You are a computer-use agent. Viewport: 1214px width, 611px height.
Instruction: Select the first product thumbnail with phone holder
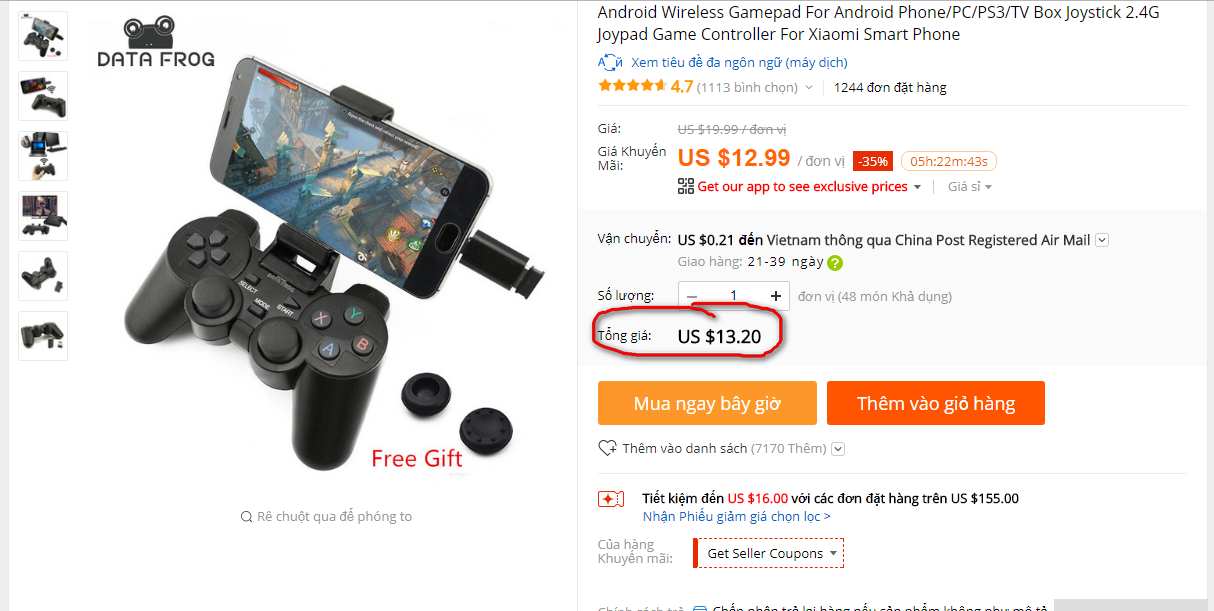click(x=43, y=36)
